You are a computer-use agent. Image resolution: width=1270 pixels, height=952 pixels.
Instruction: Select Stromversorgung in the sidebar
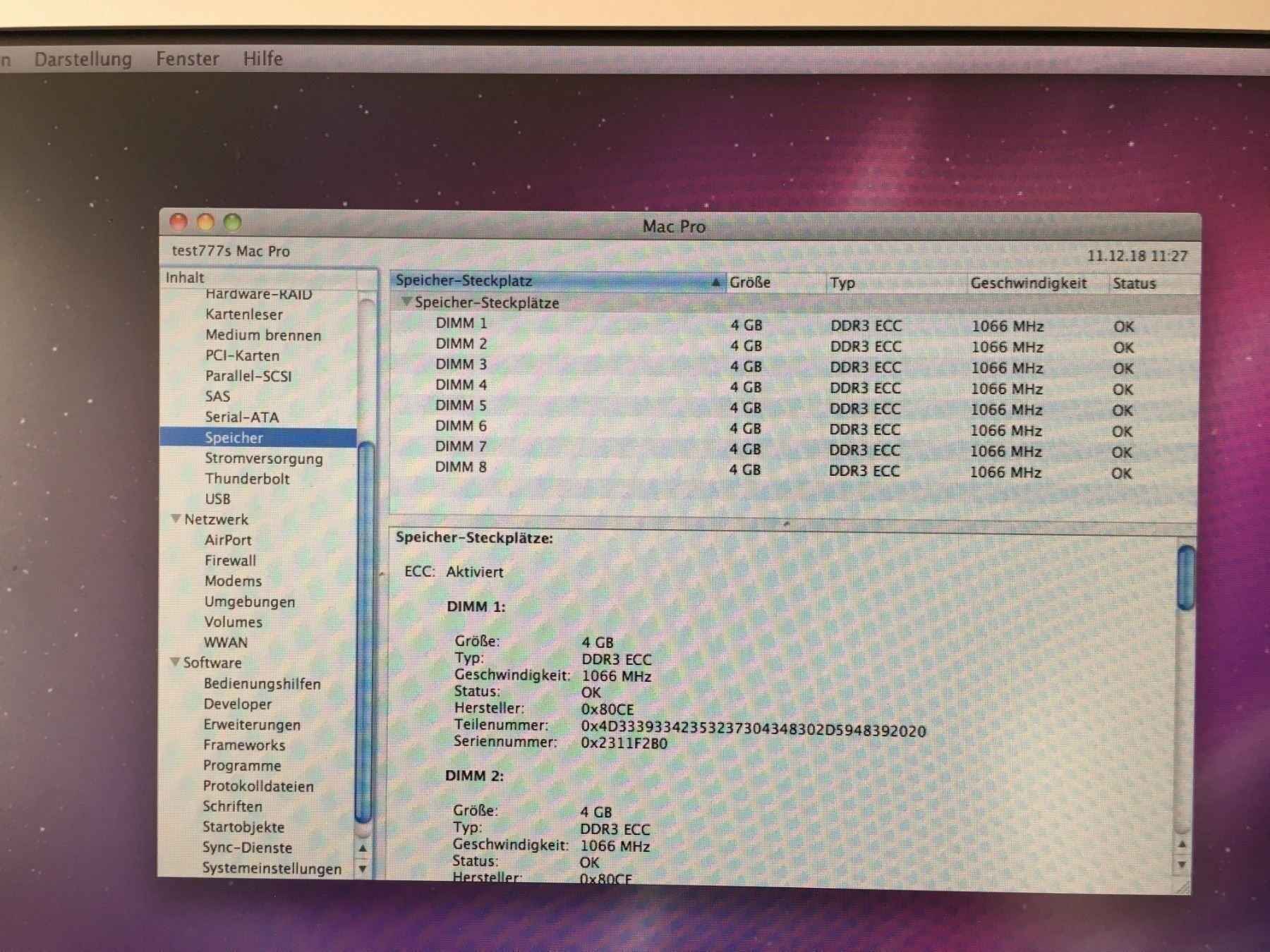point(264,458)
